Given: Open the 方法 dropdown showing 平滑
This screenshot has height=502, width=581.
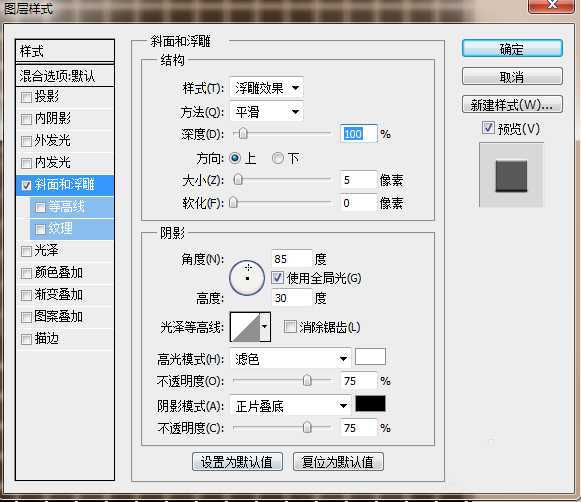Looking at the screenshot, I should tap(266, 112).
